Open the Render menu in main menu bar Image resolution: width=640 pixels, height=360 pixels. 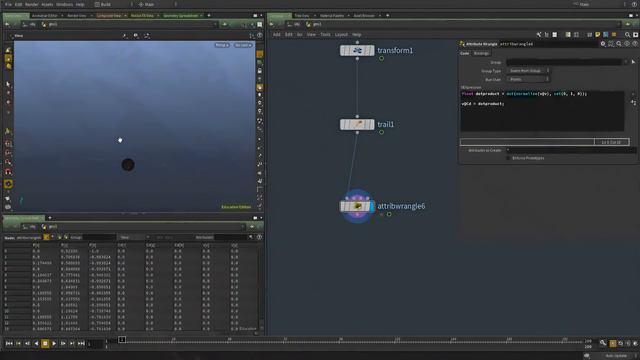click(31, 4)
